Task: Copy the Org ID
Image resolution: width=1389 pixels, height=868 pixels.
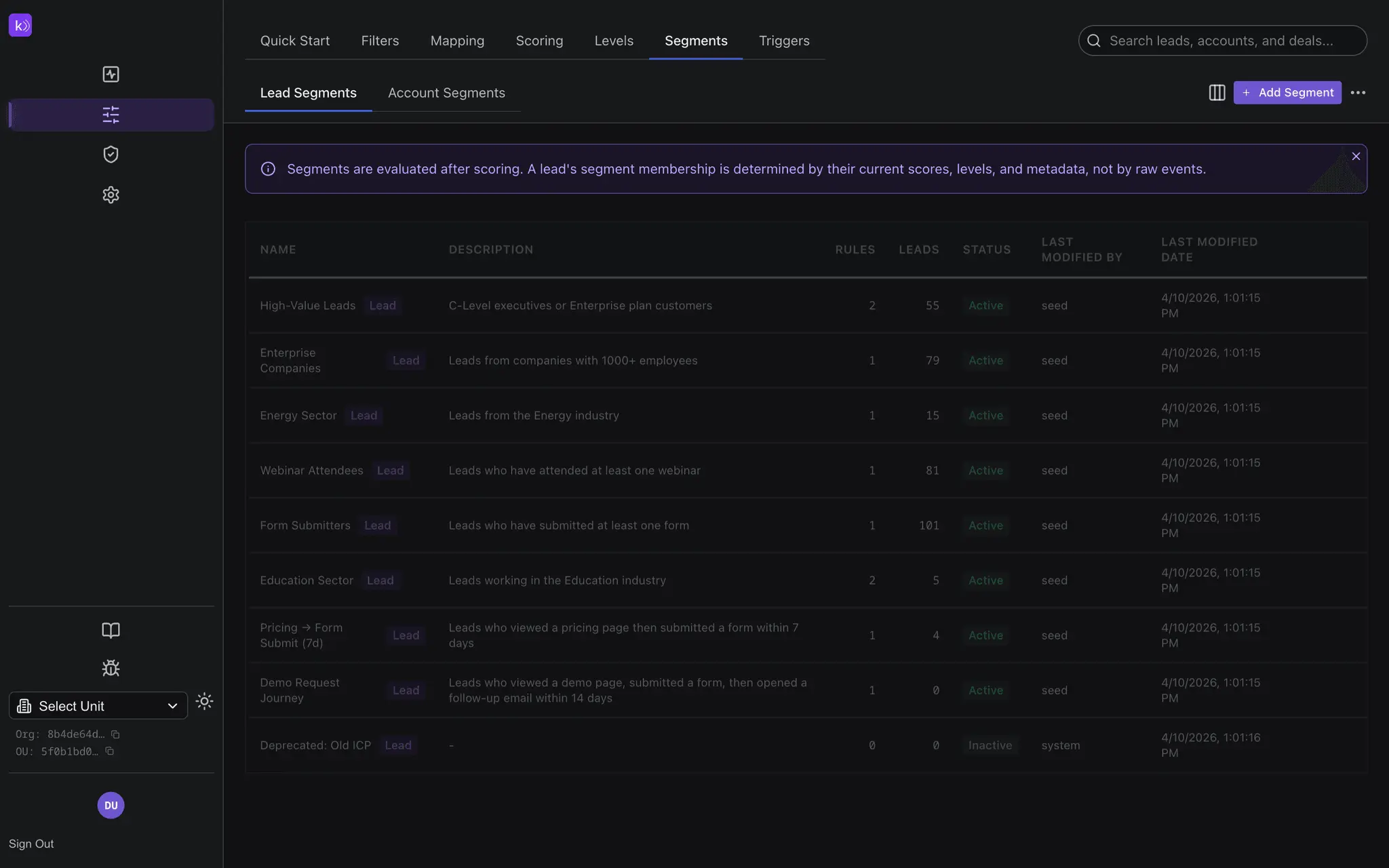Action: point(115,734)
